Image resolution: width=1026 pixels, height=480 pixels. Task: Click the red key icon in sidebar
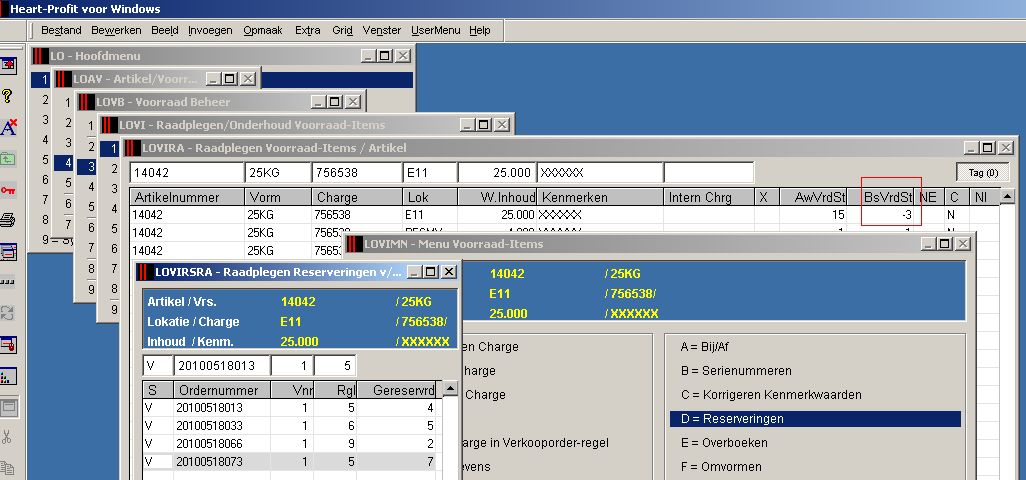(x=8, y=190)
